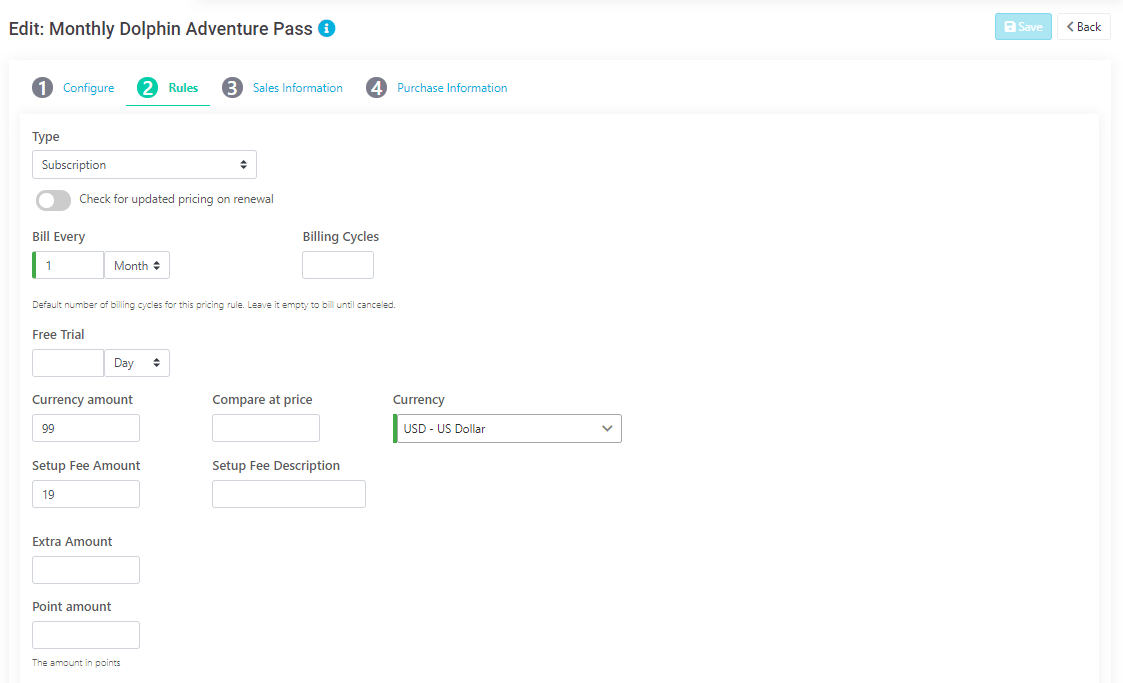Open the Currency dropdown showing USD

[507, 428]
